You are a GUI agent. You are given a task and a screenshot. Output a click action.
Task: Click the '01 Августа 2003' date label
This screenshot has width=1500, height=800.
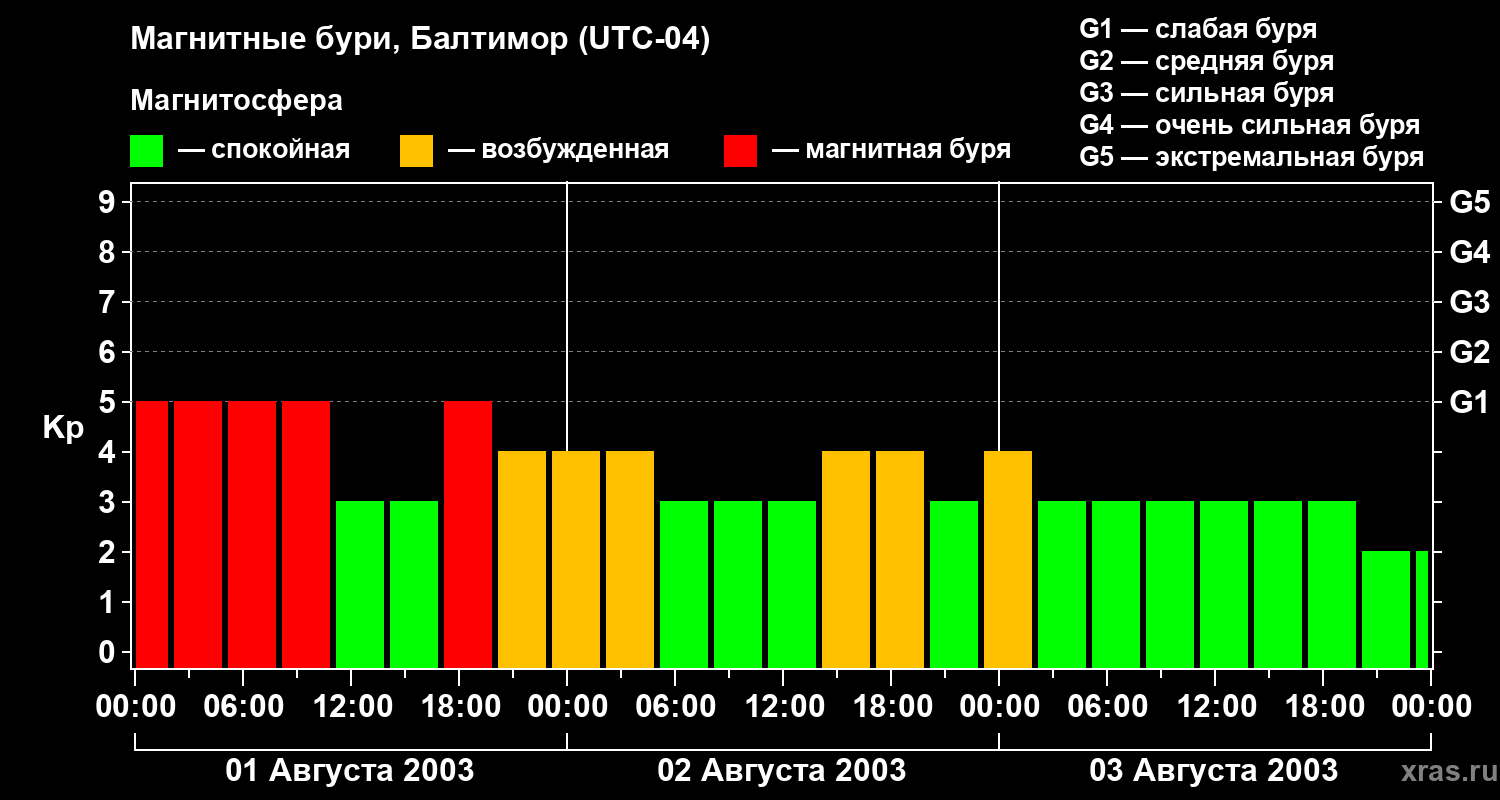350,771
